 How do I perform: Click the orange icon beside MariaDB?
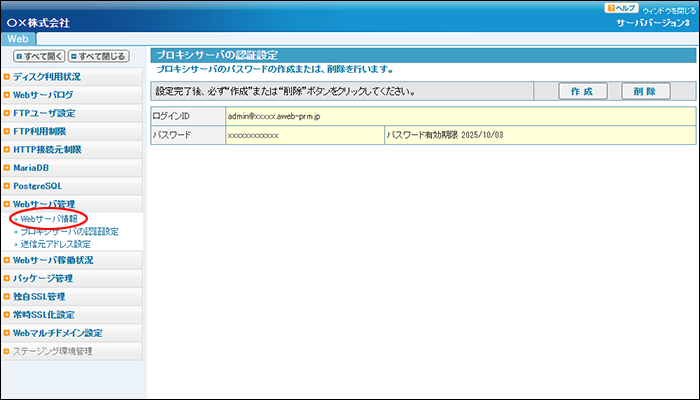(7, 168)
